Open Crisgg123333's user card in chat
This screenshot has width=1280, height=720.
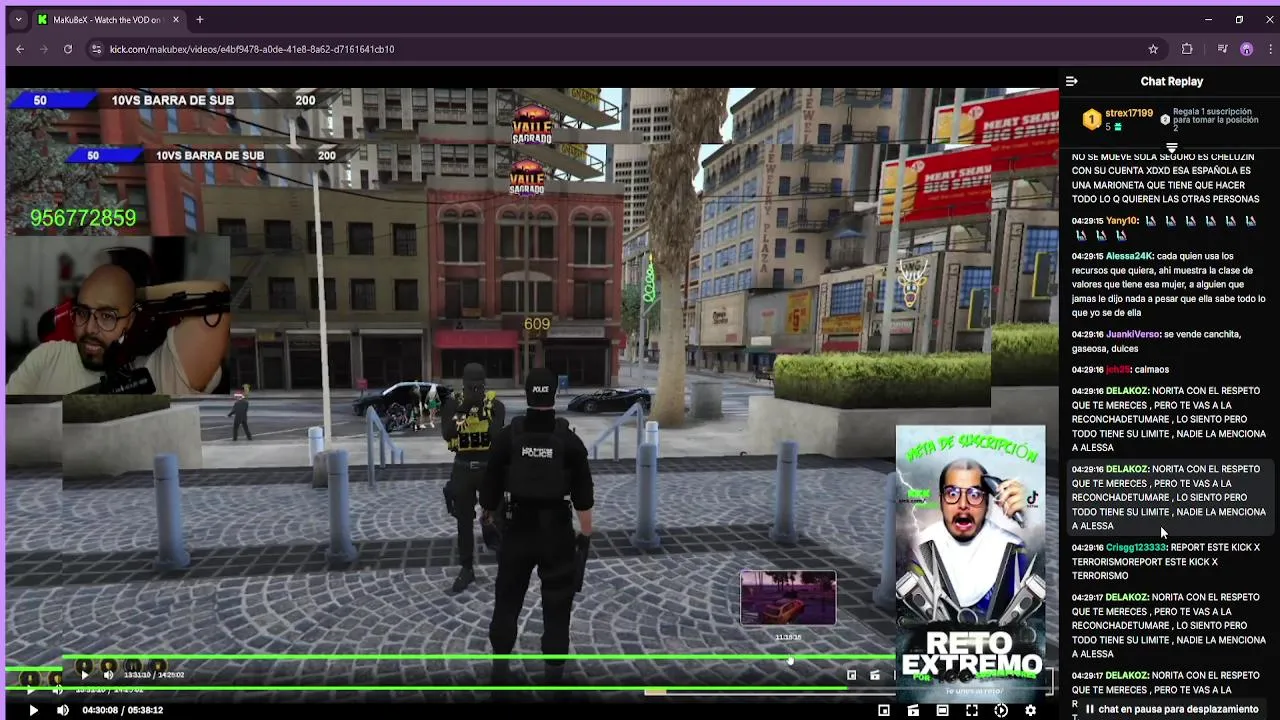point(1136,547)
